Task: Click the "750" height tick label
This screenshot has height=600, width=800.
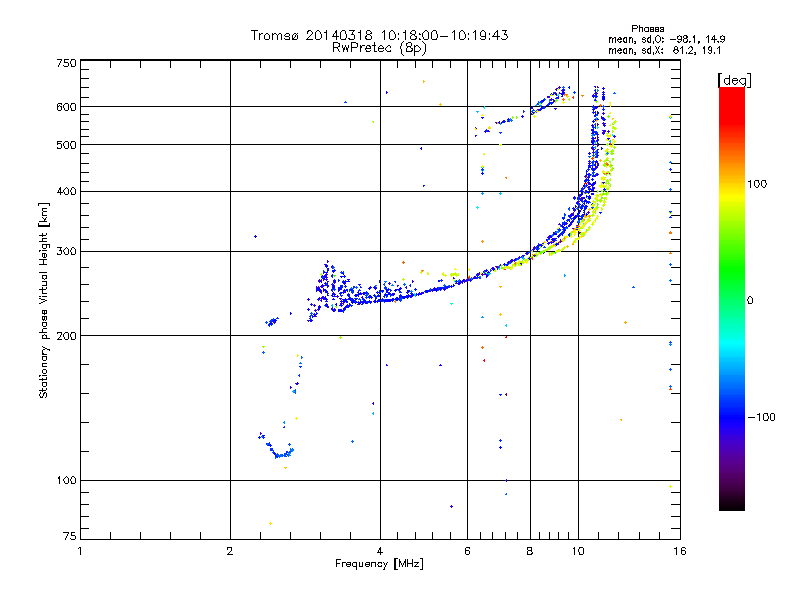Action: click(66, 63)
